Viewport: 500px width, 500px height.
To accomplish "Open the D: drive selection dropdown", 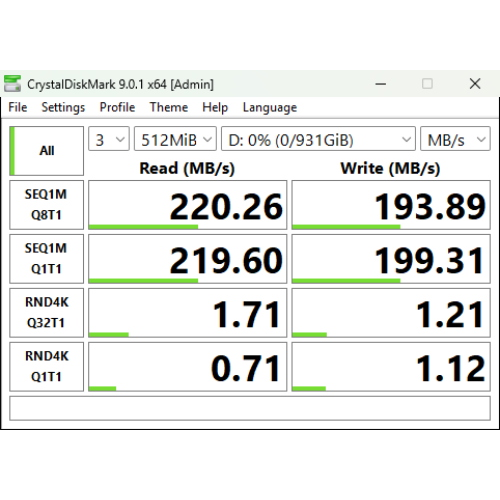I will [x=318, y=139].
